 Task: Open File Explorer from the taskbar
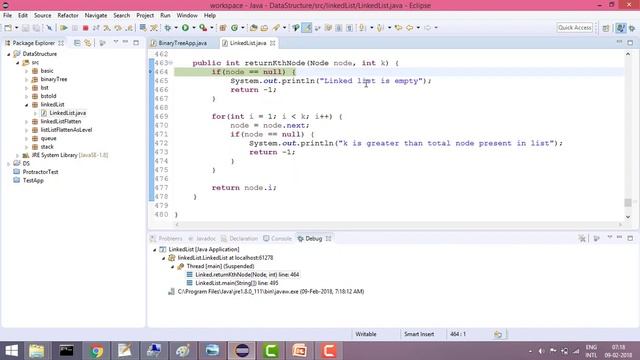[37, 351]
